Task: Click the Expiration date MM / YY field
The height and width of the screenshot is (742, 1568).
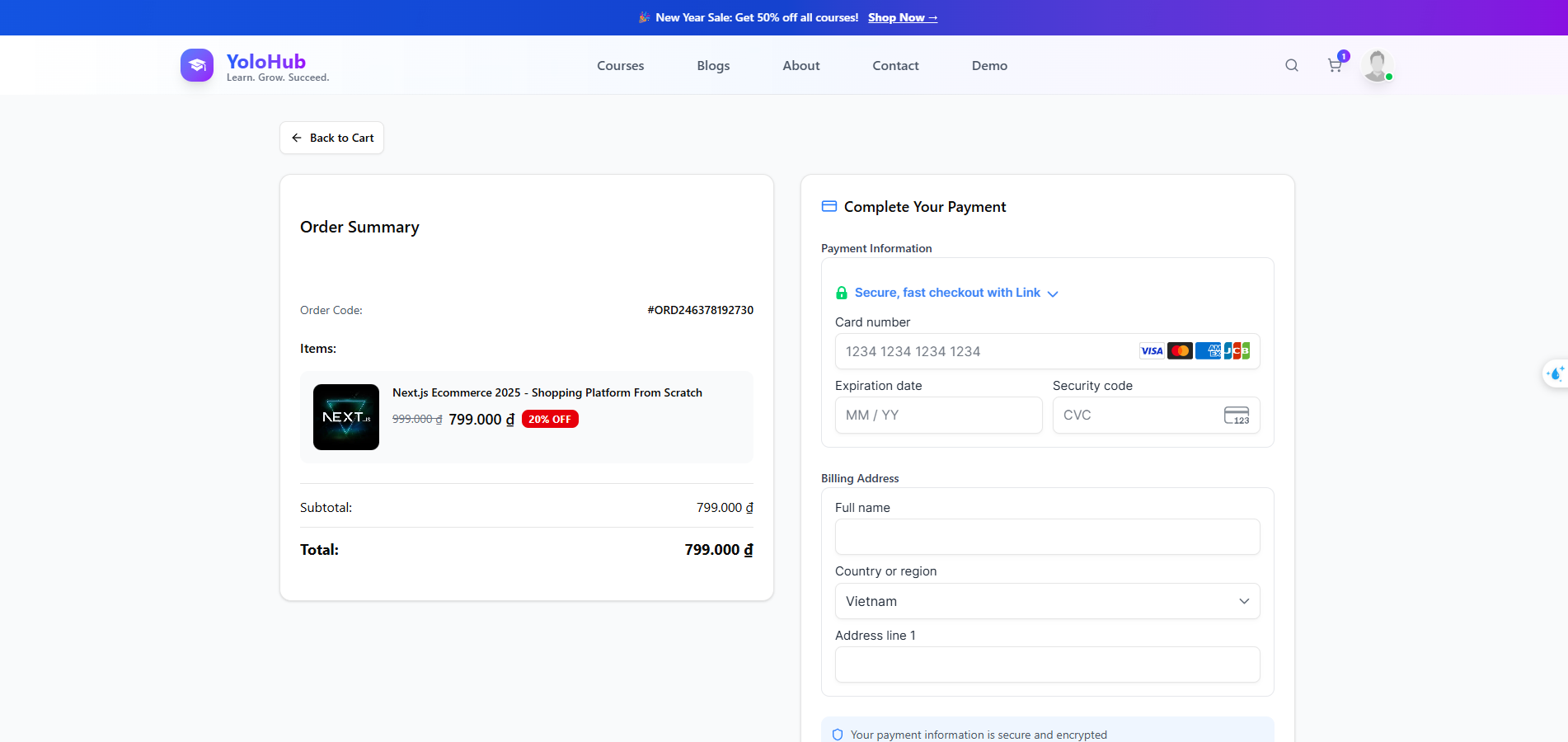Action: click(938, 416)
